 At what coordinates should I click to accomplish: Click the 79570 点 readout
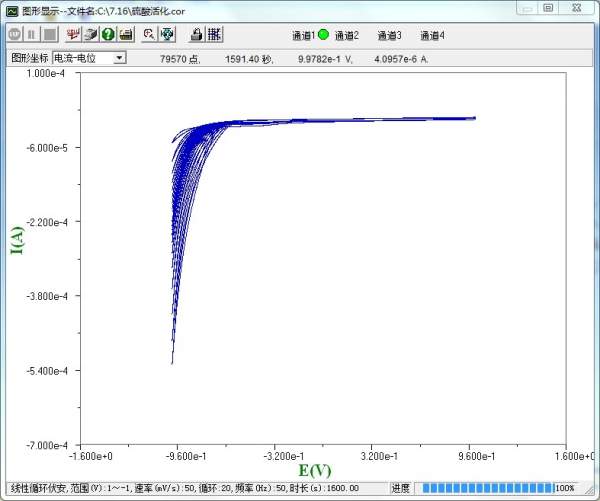click(x=180, y=59)
